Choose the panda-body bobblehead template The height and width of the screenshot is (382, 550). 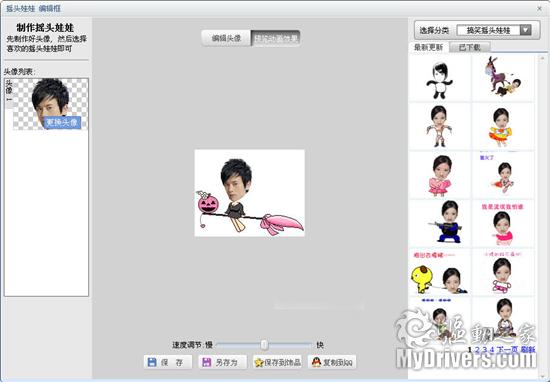pyautogui.click(x=440, y=79)
